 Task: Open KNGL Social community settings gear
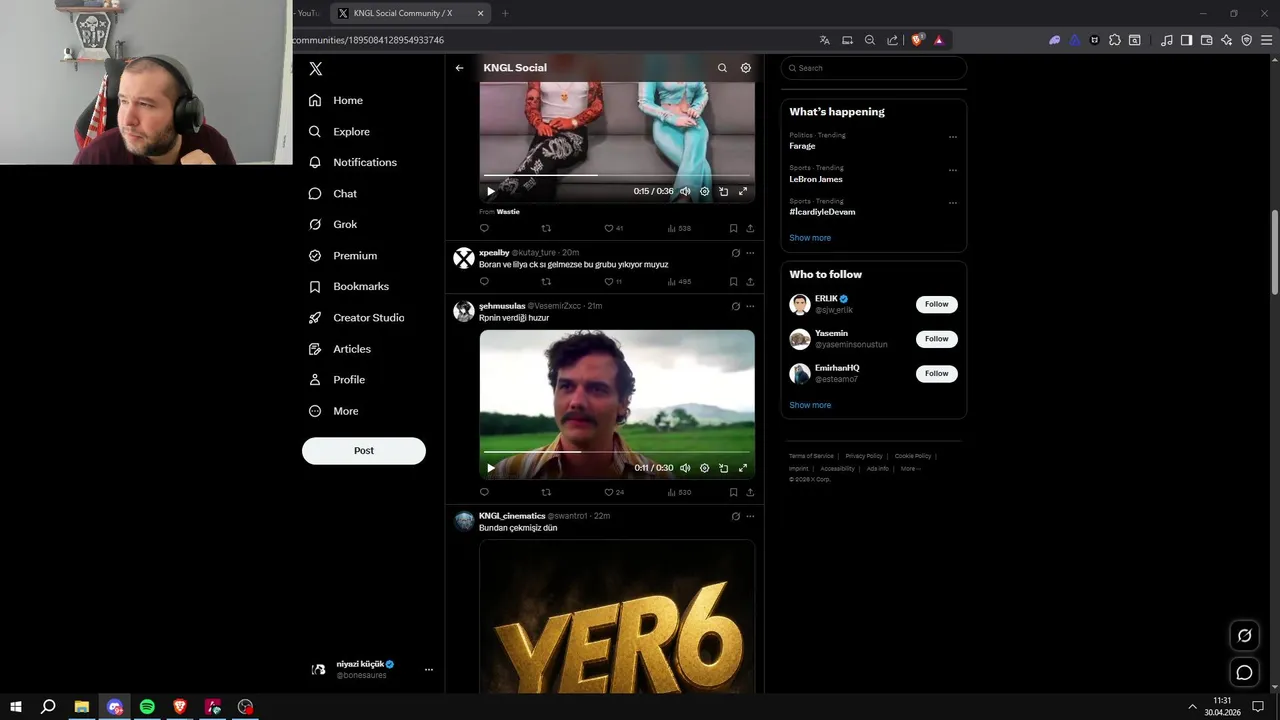(x=745, y=68)
